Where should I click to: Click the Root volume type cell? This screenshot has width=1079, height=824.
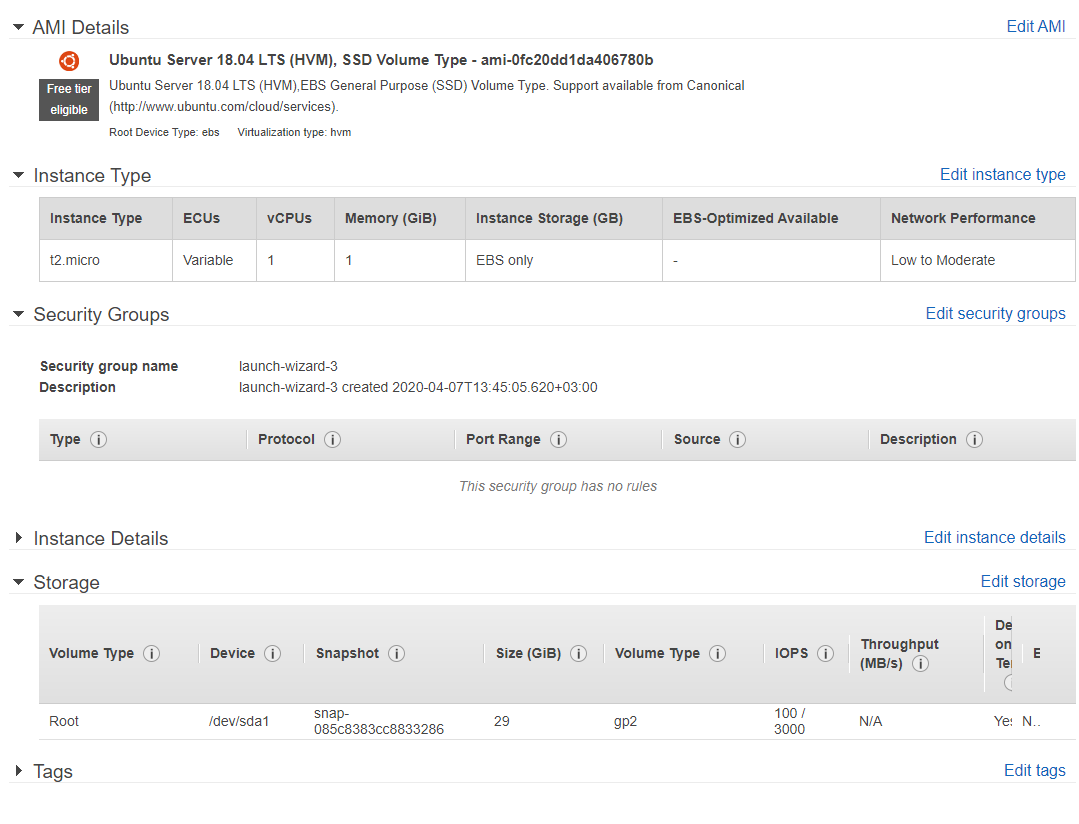(64, 721)
